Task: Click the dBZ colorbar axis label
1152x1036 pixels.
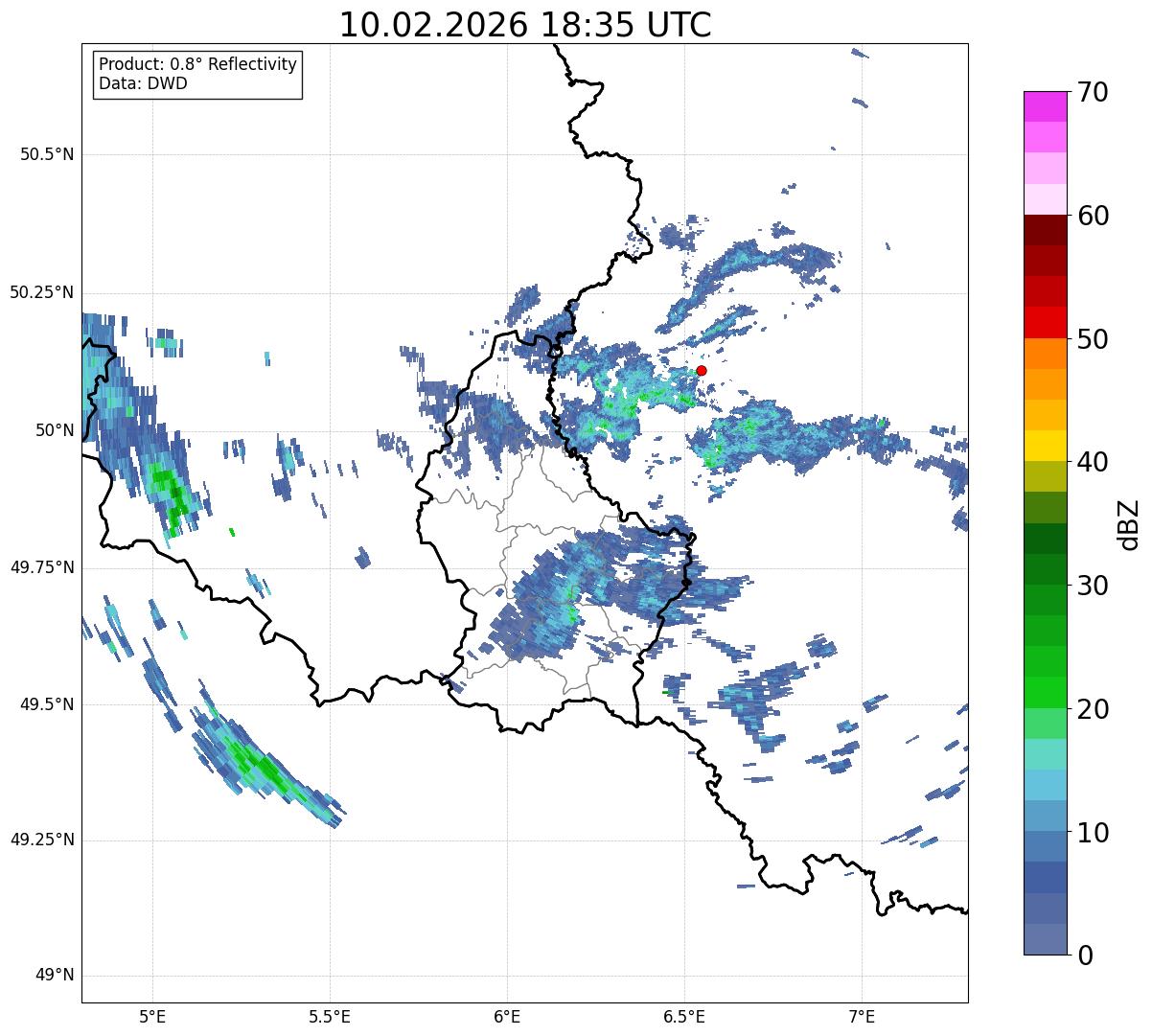Action: [x=1129, y=523]
